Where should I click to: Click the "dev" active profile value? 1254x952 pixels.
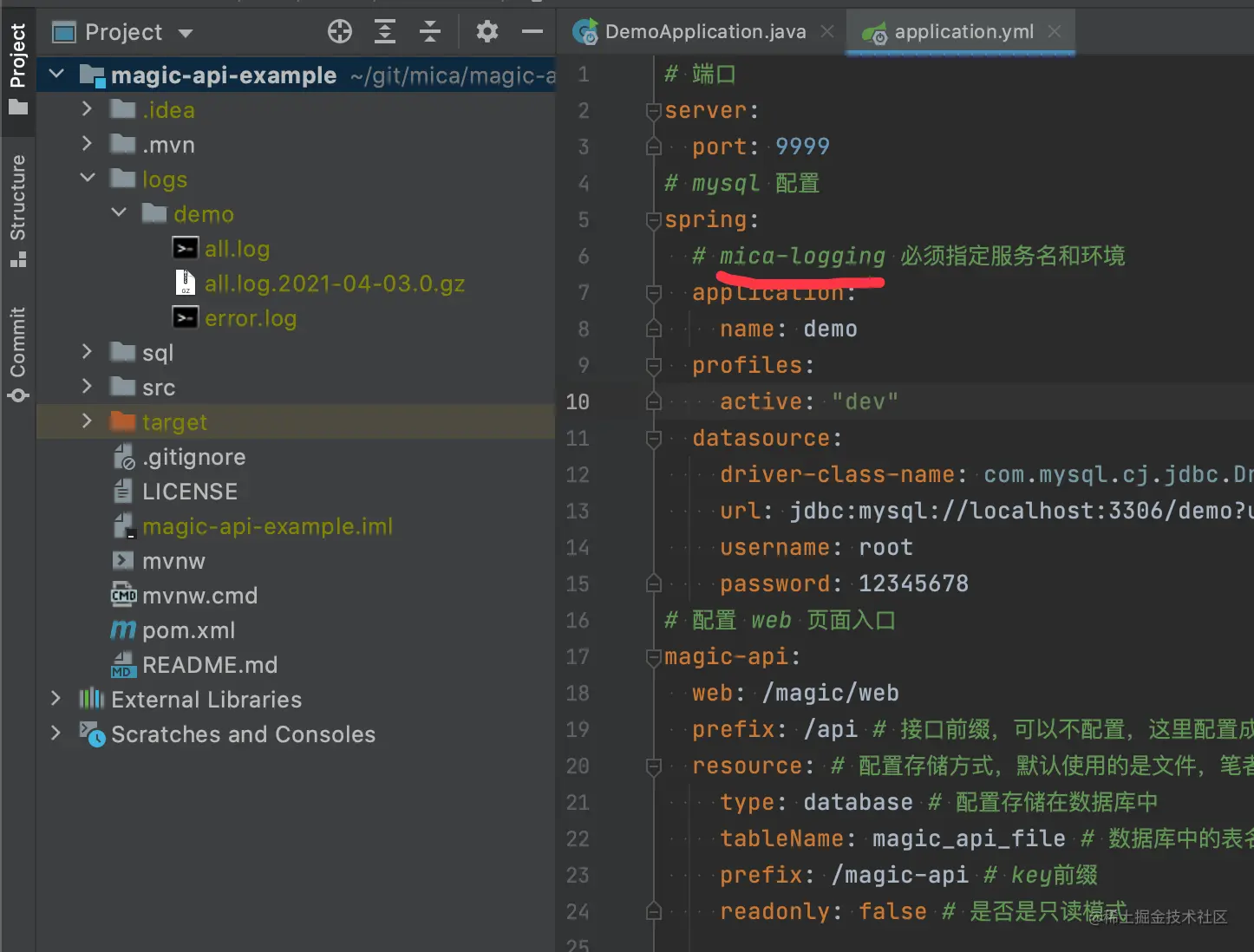click(x=865, y=401)
